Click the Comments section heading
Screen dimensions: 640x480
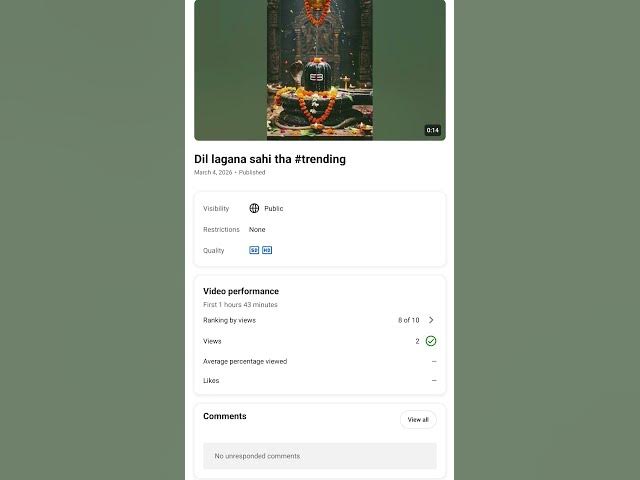click(225, 416)
